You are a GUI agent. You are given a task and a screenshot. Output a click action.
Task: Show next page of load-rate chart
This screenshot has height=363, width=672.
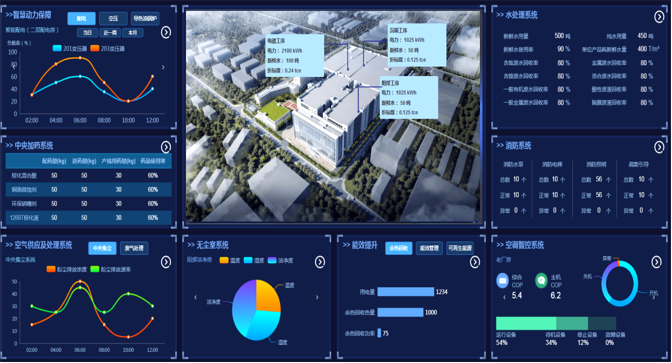coord(163,67)
